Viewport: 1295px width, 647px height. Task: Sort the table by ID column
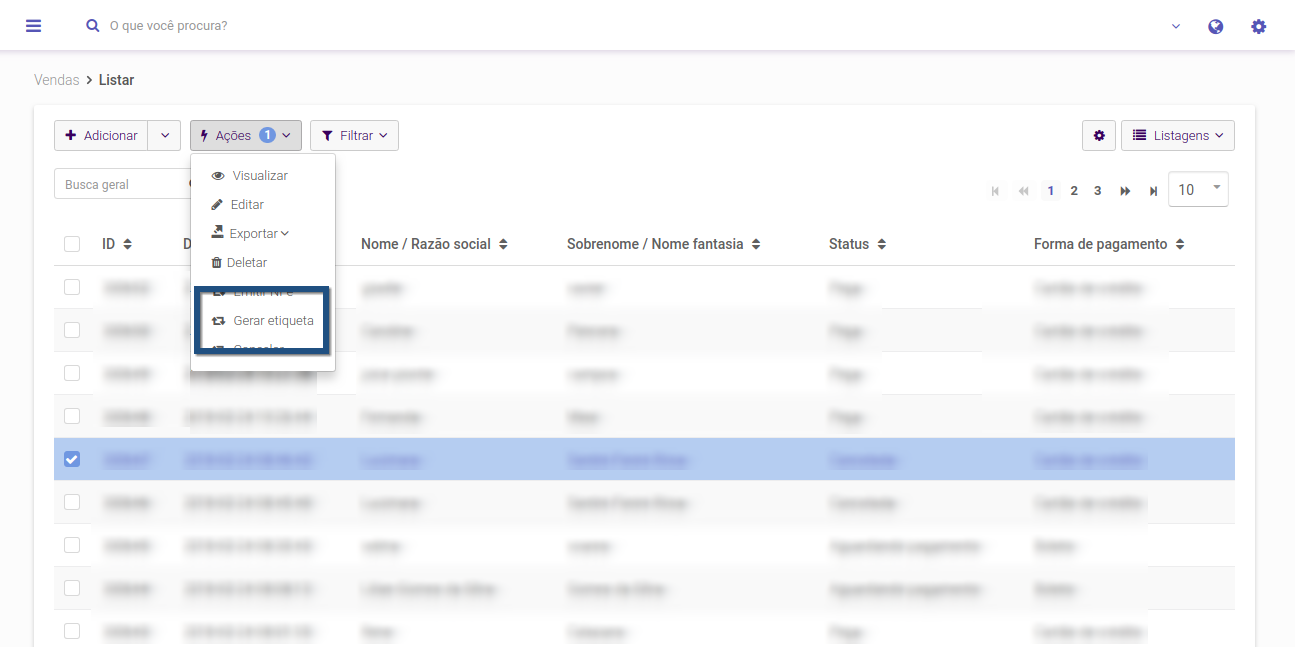tap(117, 244)
